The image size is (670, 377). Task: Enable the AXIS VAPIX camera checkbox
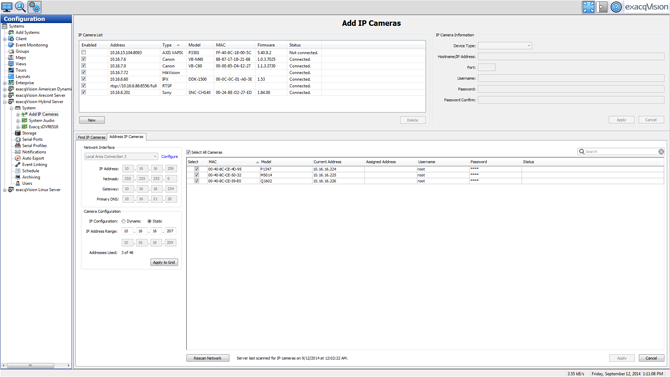[84, 53]
